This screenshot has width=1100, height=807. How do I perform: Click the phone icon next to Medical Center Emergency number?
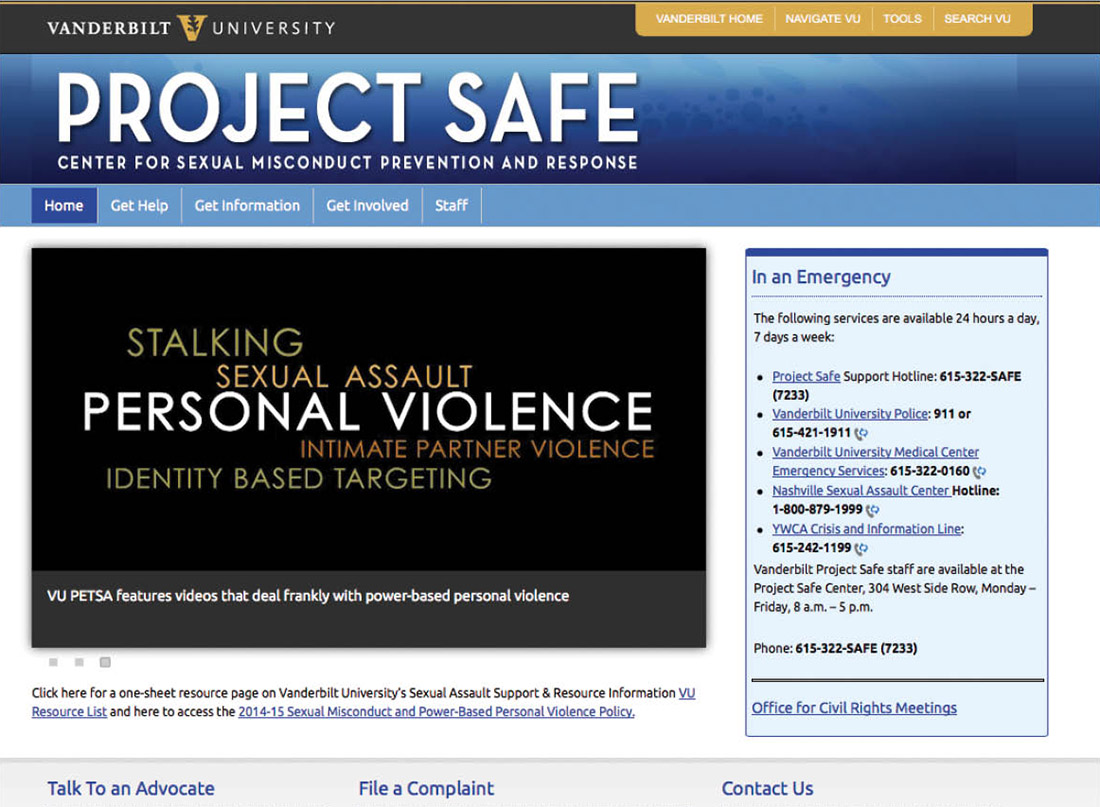pos(977,471)
